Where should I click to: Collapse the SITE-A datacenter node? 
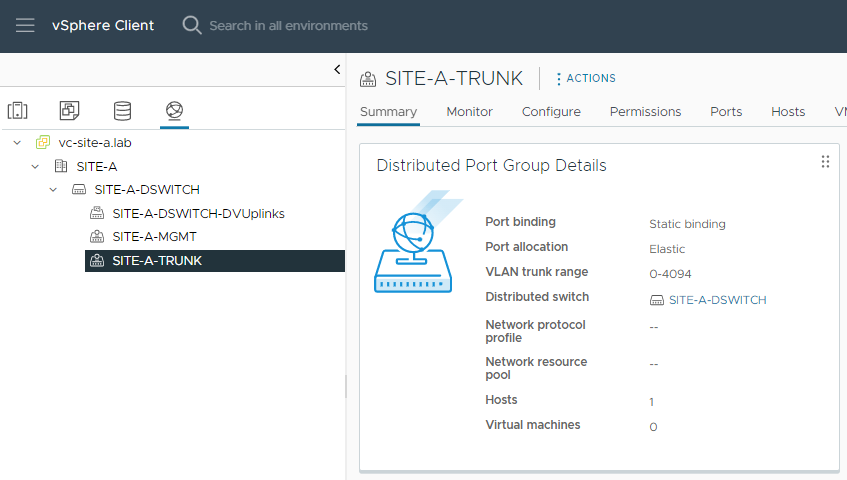pyautogui.click(x=35, y=166)
